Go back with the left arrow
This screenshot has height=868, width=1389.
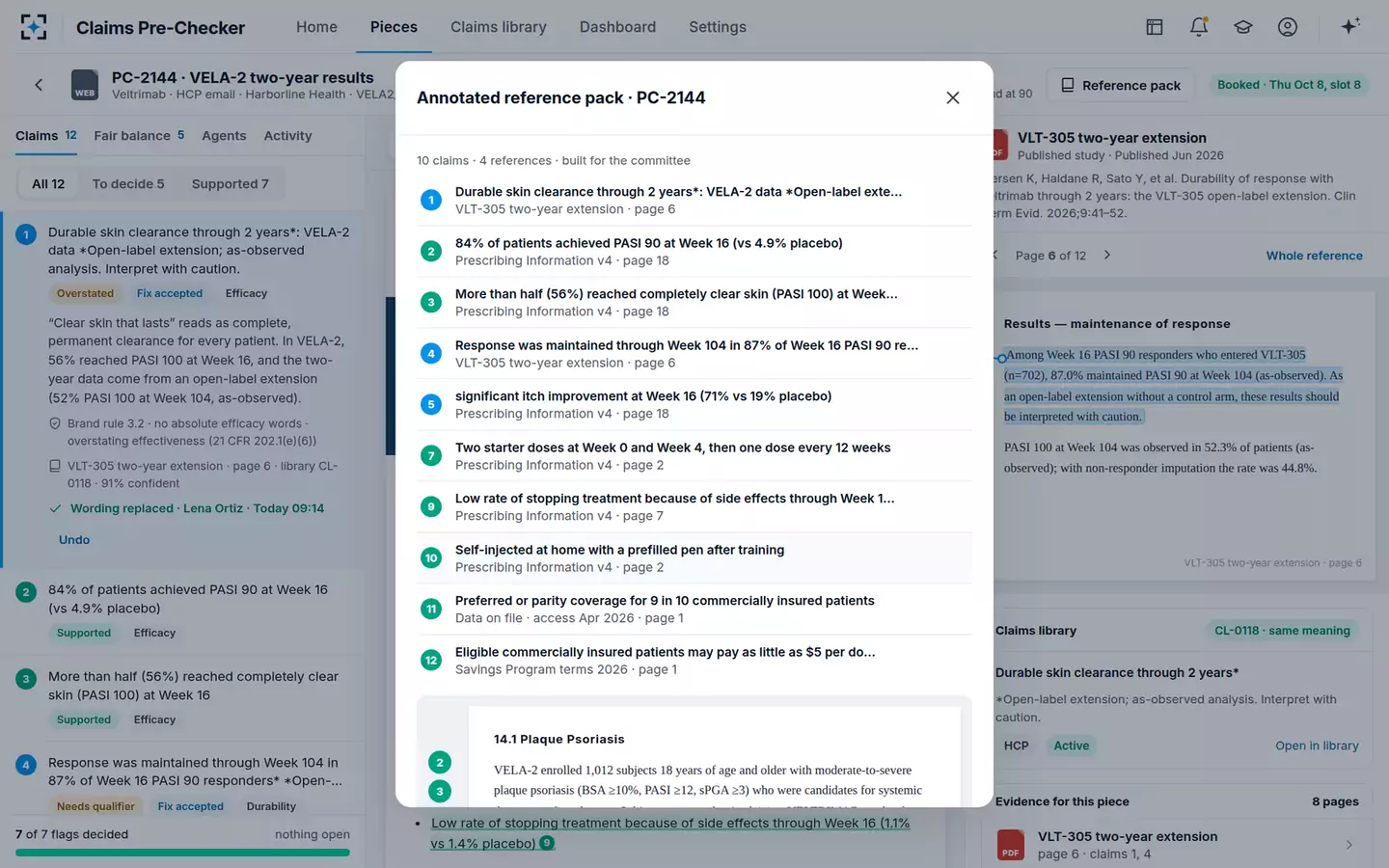(x=39, y=85)
